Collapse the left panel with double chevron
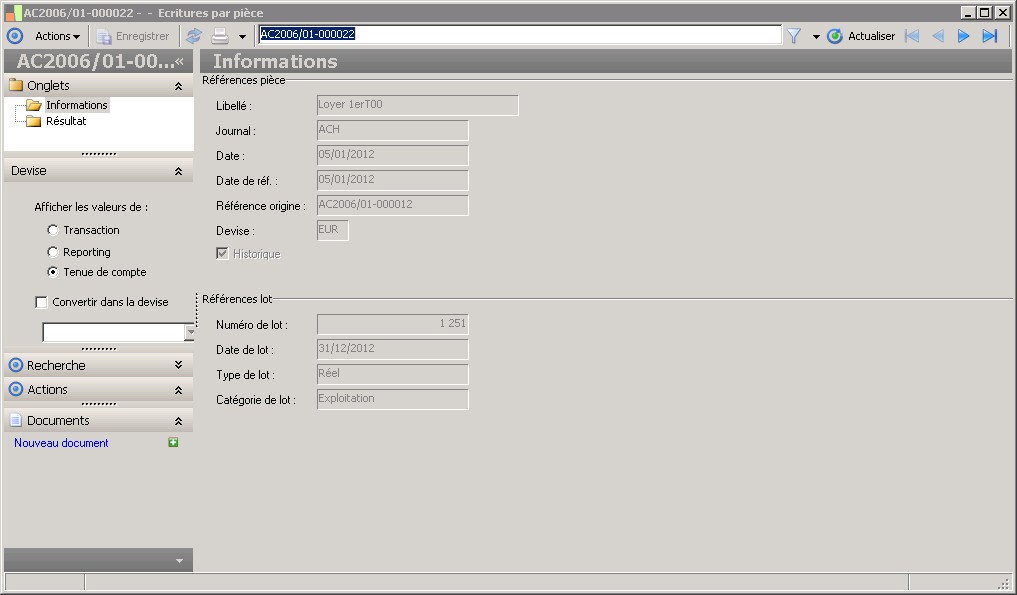Image resolution: width=1017 pixels, height=595 pixels. click(180, 62)
